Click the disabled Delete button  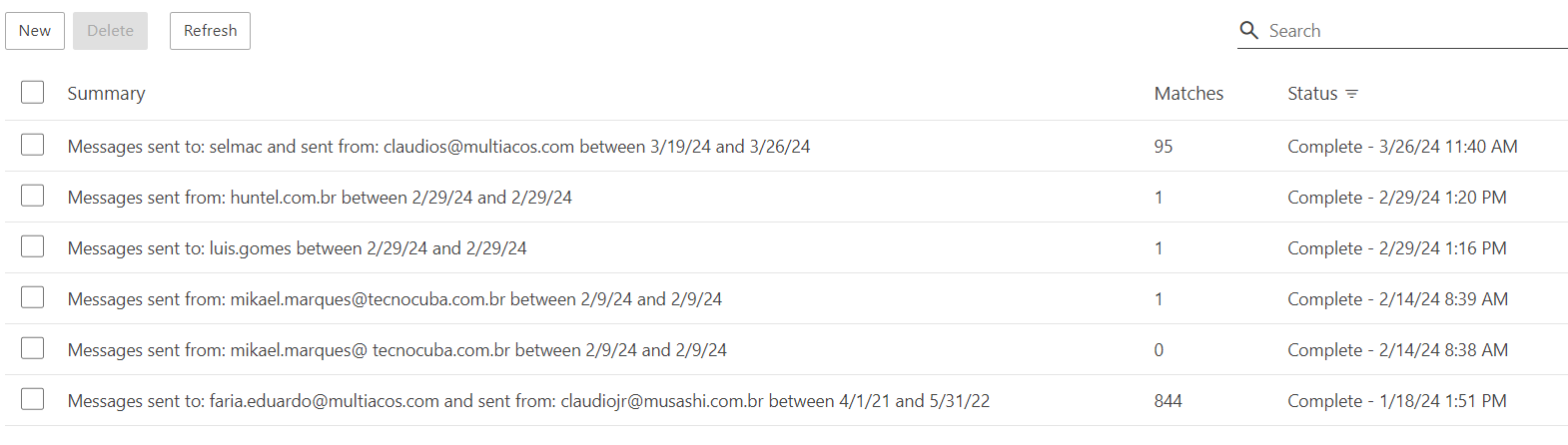point(110,31)
